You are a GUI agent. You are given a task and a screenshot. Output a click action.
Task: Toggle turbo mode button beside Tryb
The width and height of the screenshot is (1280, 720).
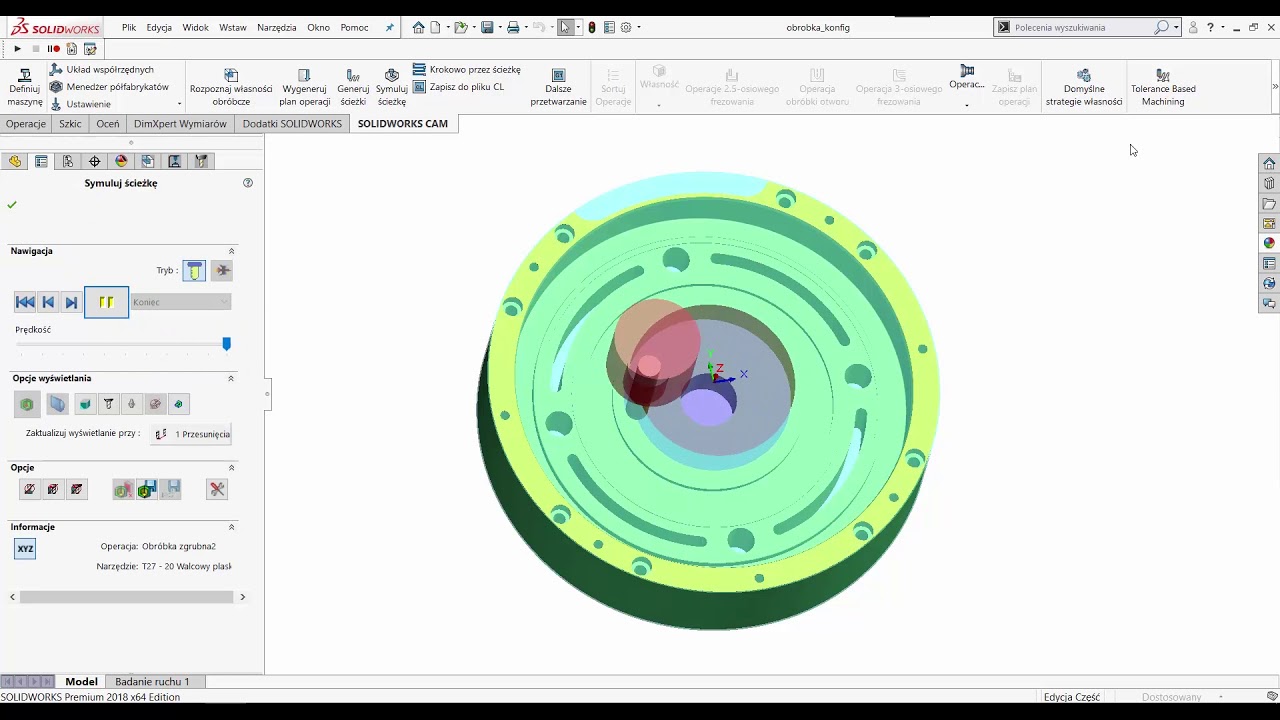coord(222,270)
